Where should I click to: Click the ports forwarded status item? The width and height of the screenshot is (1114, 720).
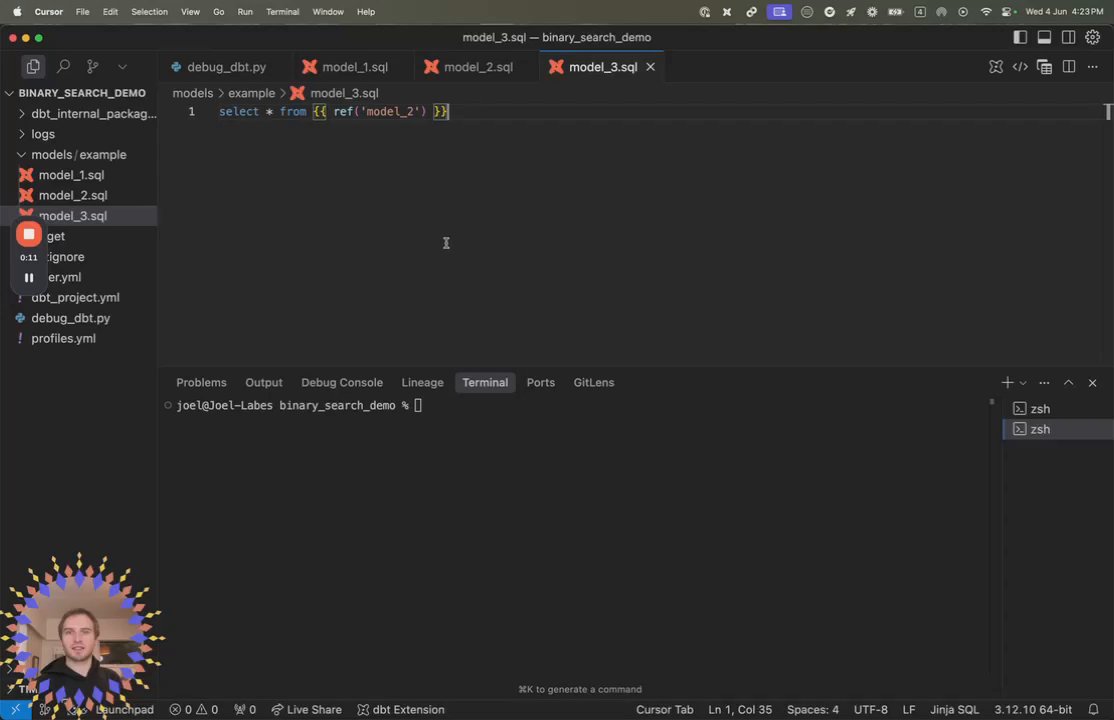coord(245,709)
